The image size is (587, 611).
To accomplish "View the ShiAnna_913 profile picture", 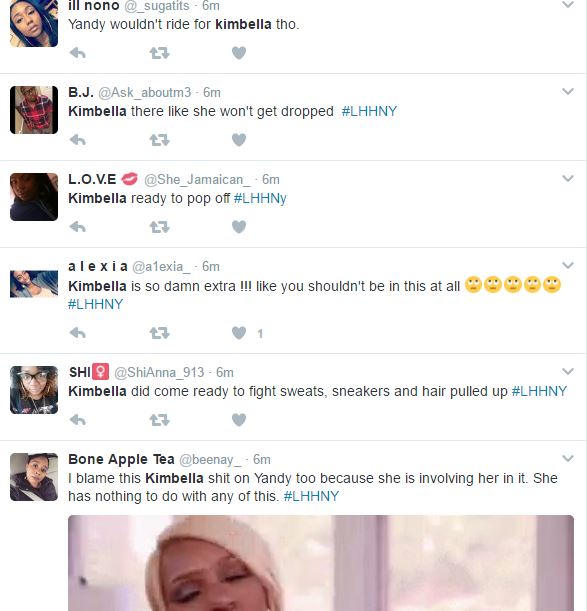I will pos(34,390).
